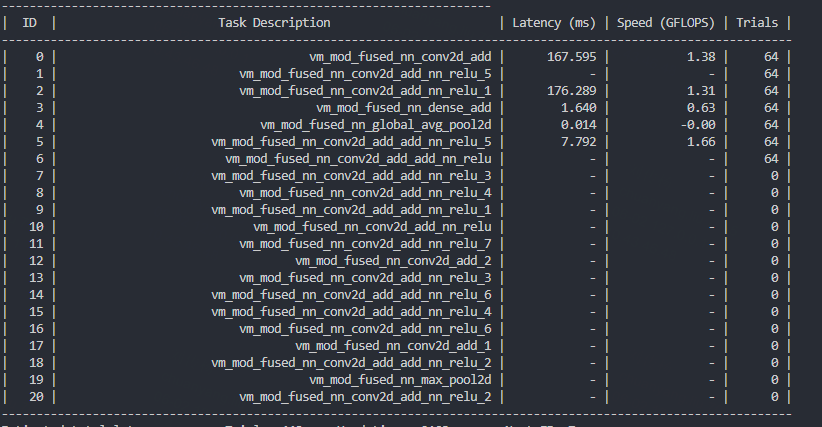Screen dimensions: 822x427
Task: Select the latency value 0.014
Action: tap(578, 125)
